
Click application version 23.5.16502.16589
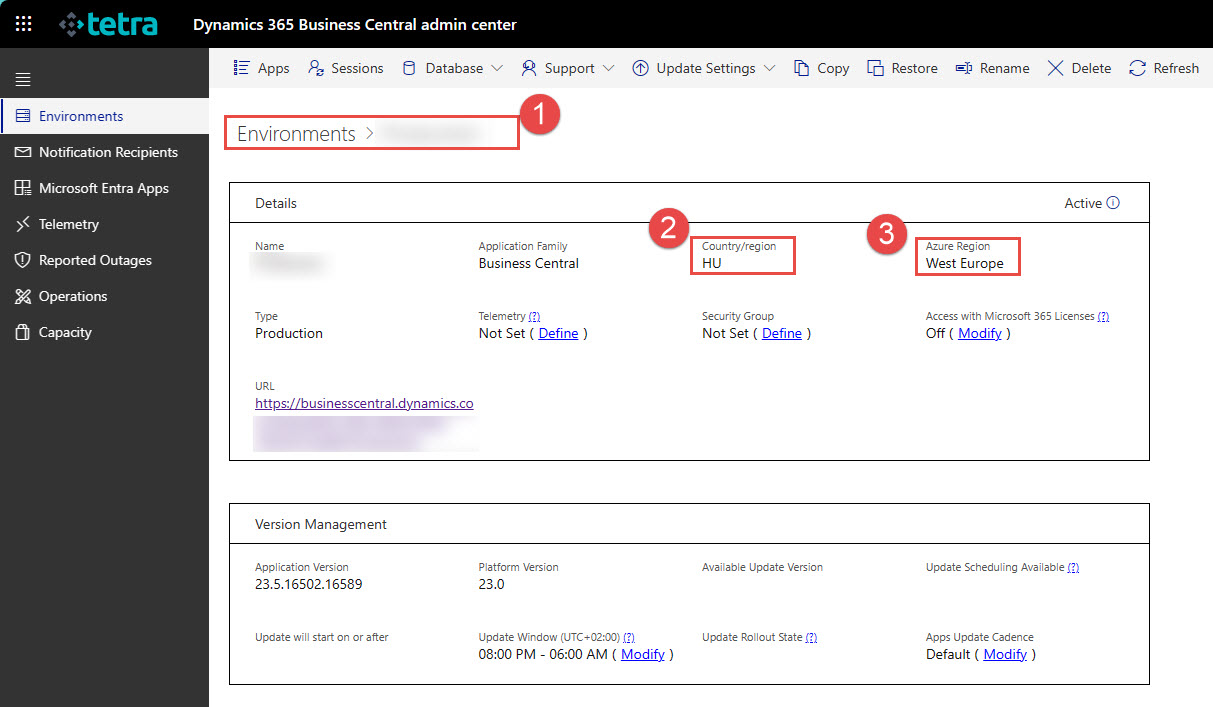pos(309,584)
